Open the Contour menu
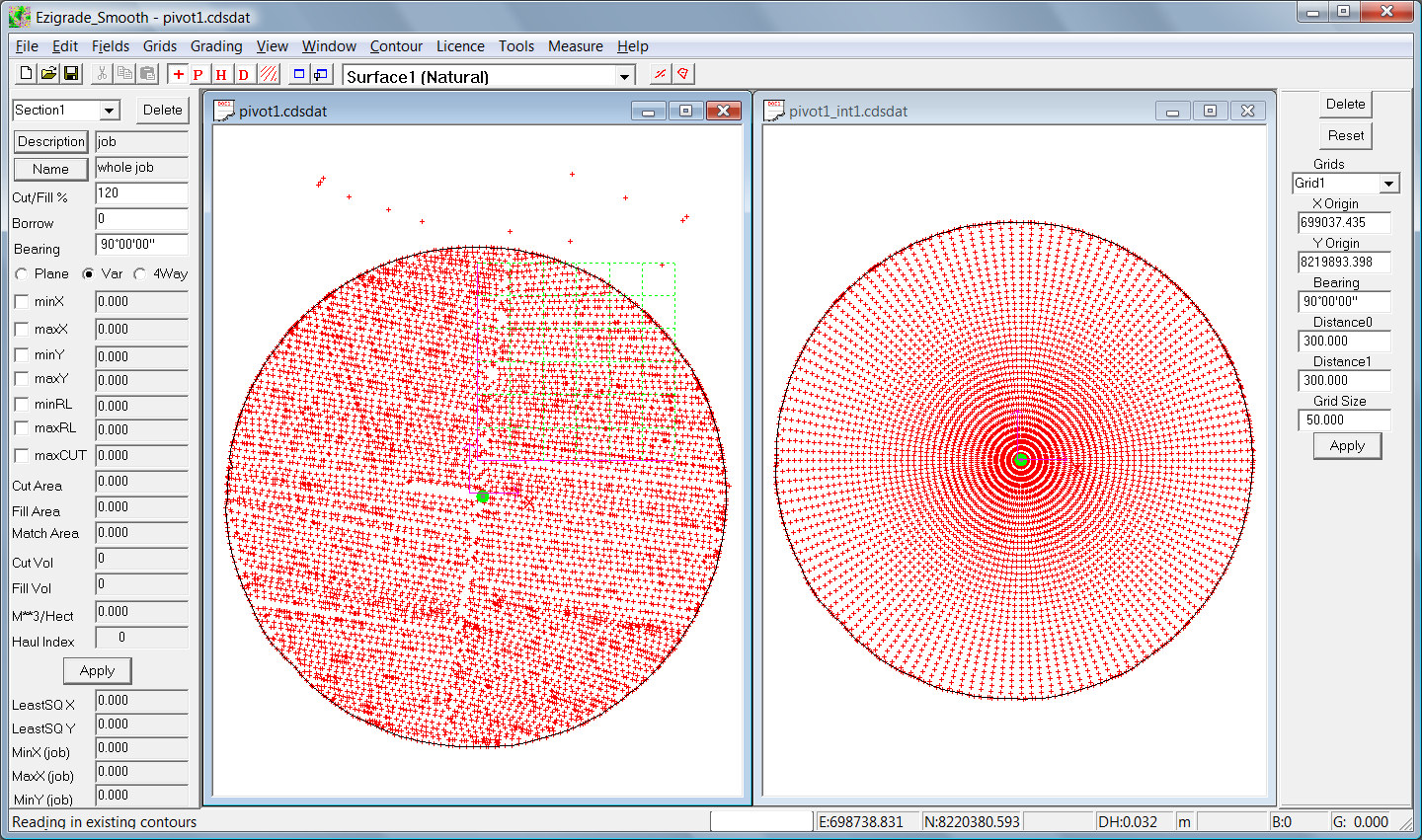Viewport: 1422px width, 840px height. [x=396, y=46]
